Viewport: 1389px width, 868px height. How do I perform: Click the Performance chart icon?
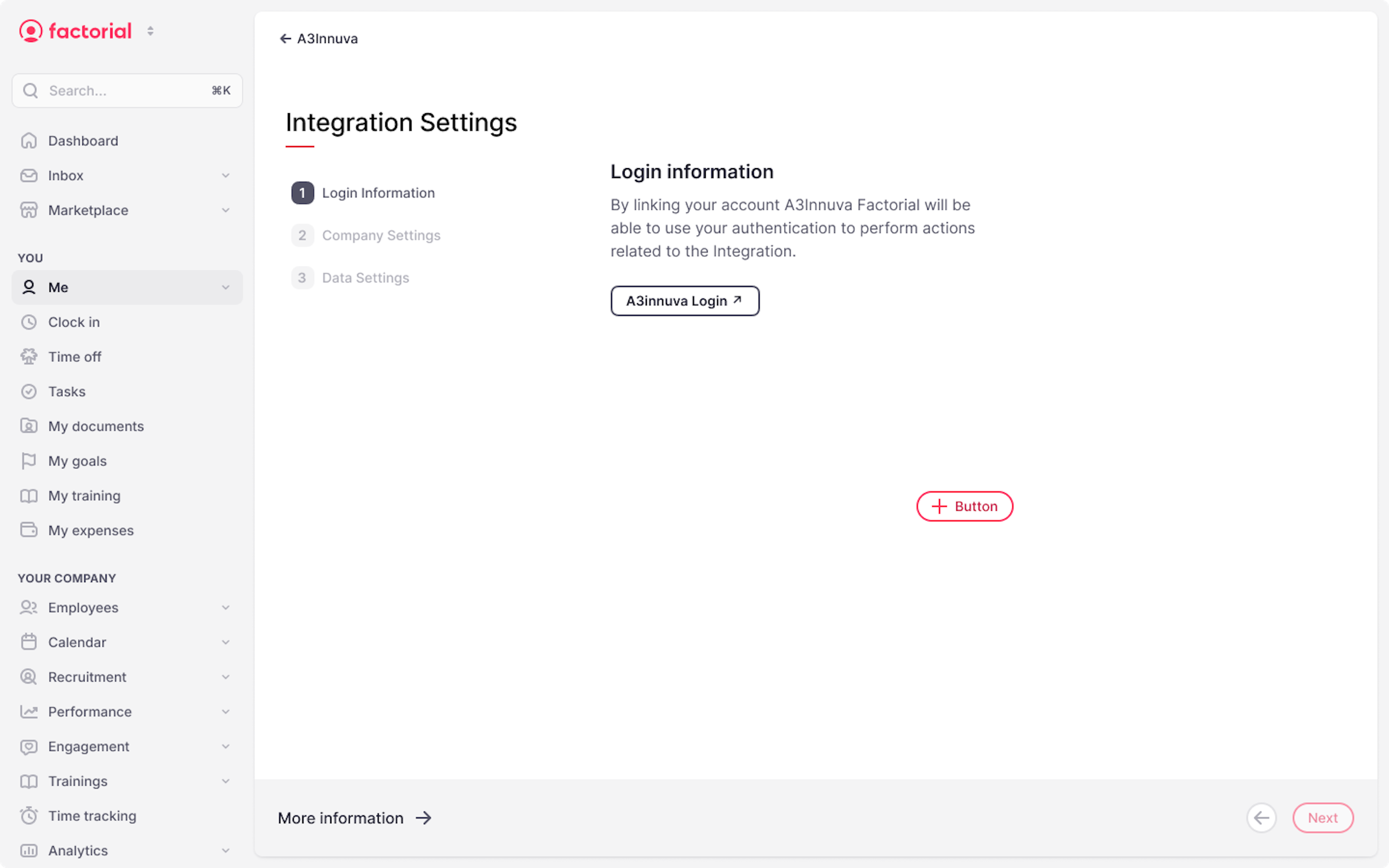pyautogui.click(x=29, y=711)
